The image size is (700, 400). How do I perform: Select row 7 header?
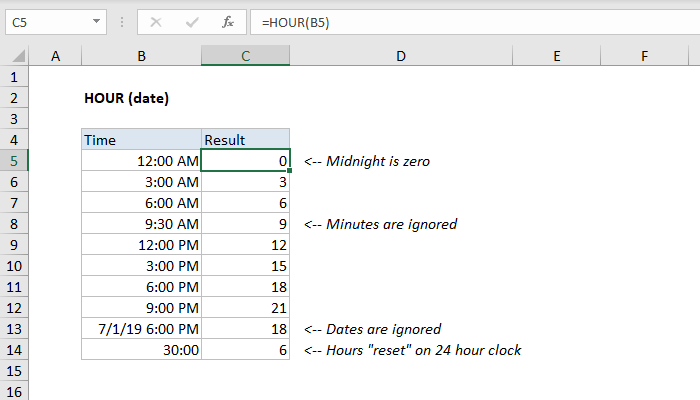click(14, 203)
